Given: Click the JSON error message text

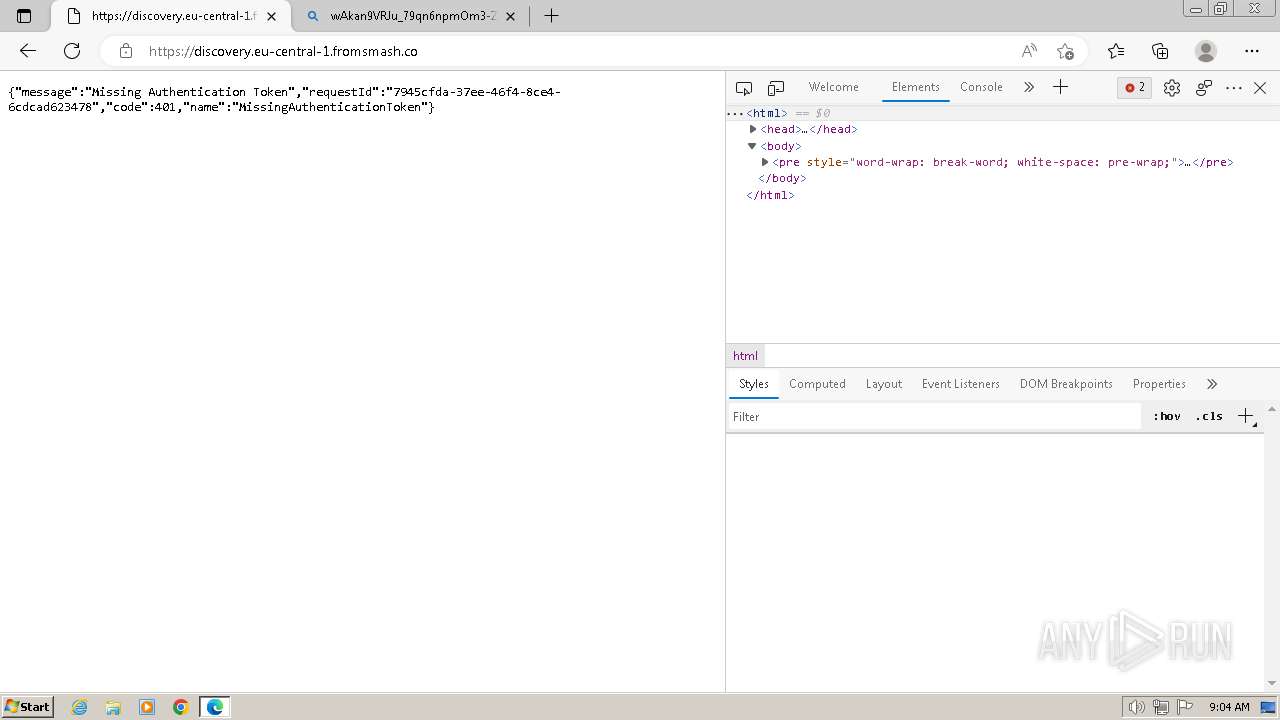Looking at the screenshot, I should [284, 99].
